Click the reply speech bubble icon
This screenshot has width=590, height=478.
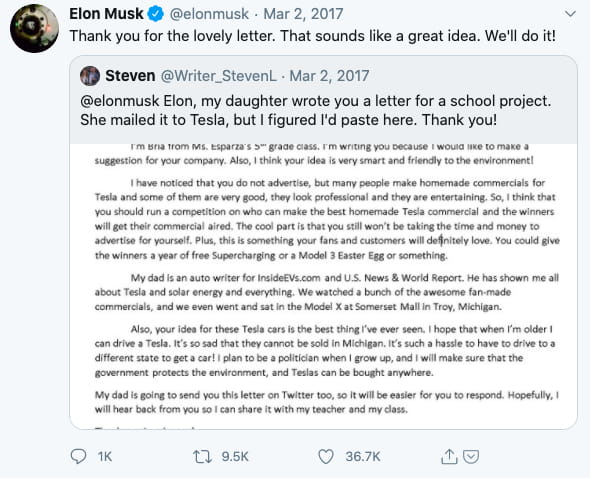coord(78,456)
